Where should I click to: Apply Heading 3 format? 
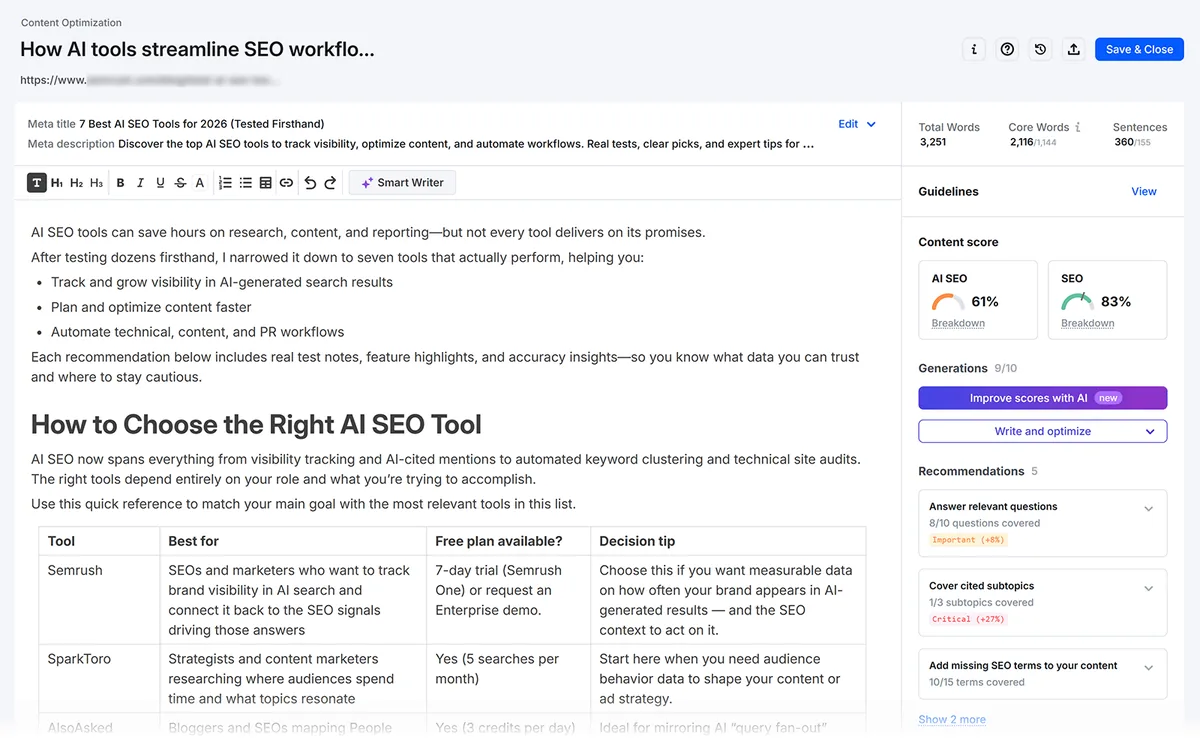(x=97, y=183)
